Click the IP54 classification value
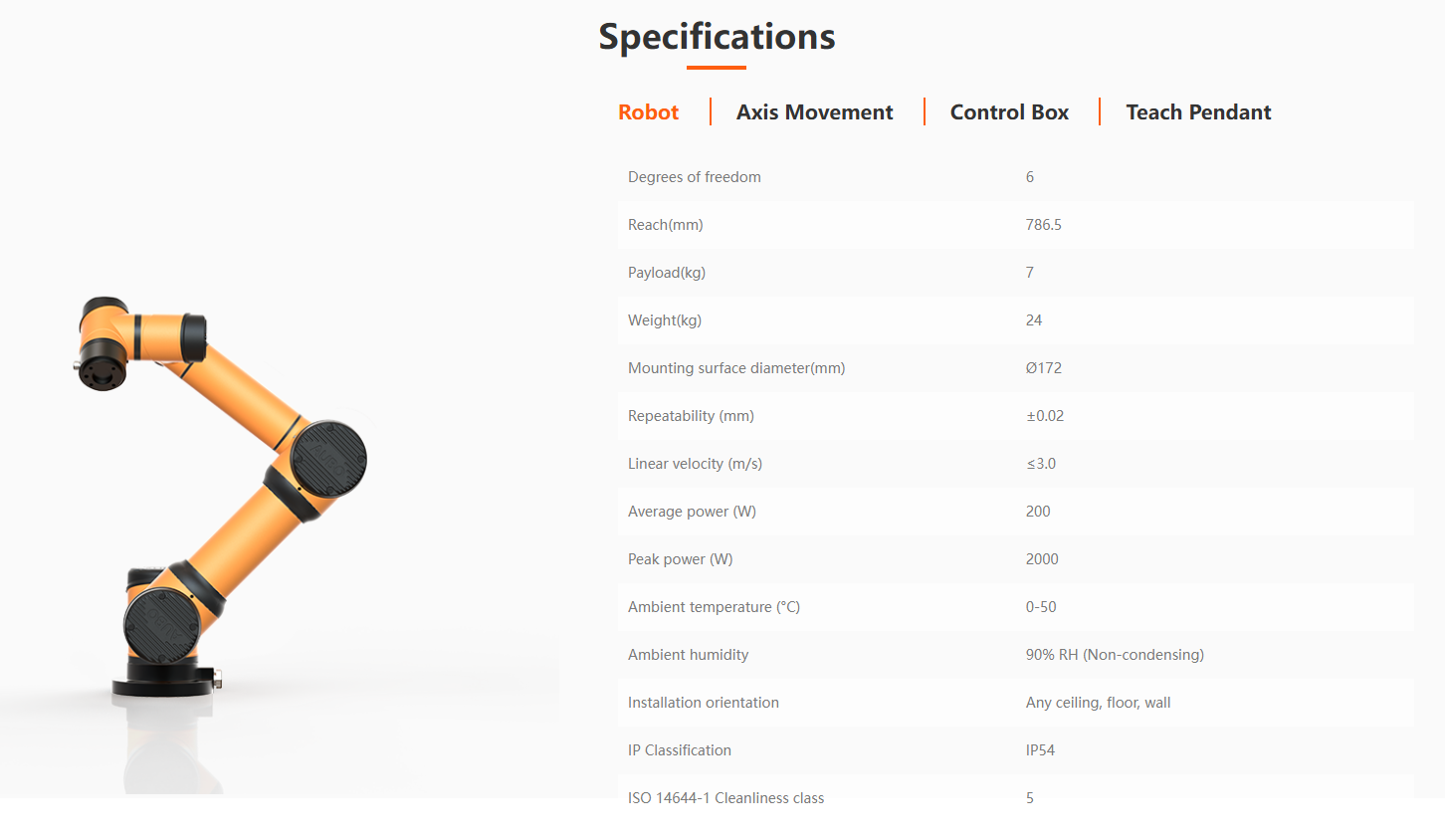The height and width of the screenshot is (840, 1445). coord(1040,750)
